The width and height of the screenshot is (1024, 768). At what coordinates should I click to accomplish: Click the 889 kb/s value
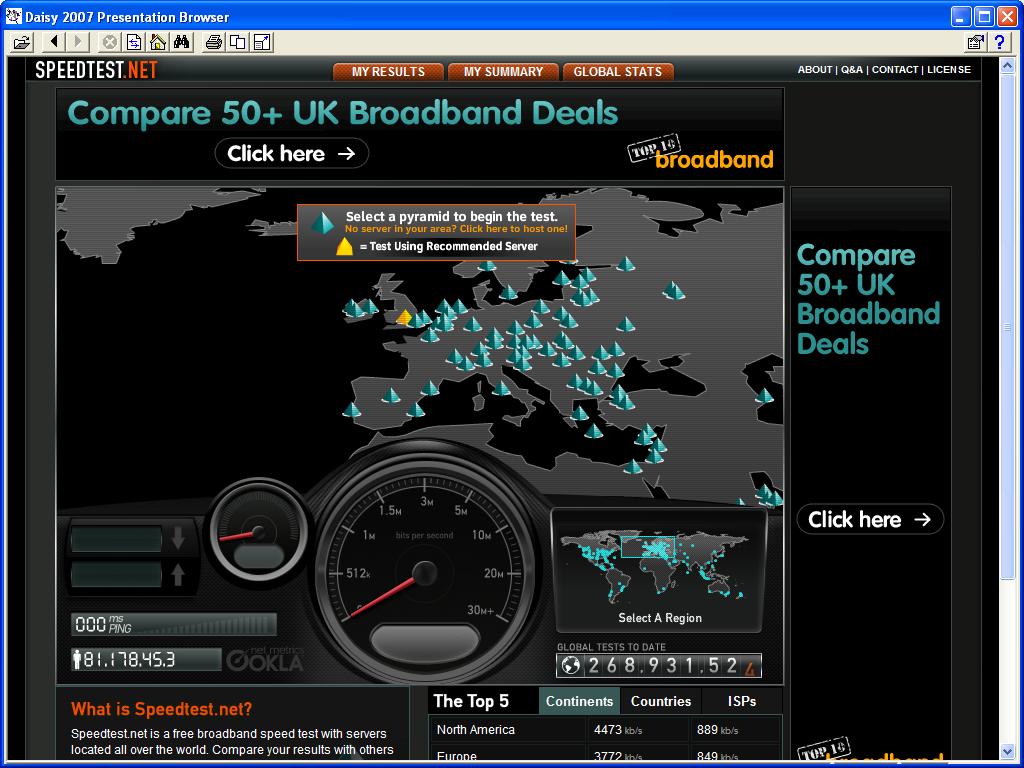point(717,729)
